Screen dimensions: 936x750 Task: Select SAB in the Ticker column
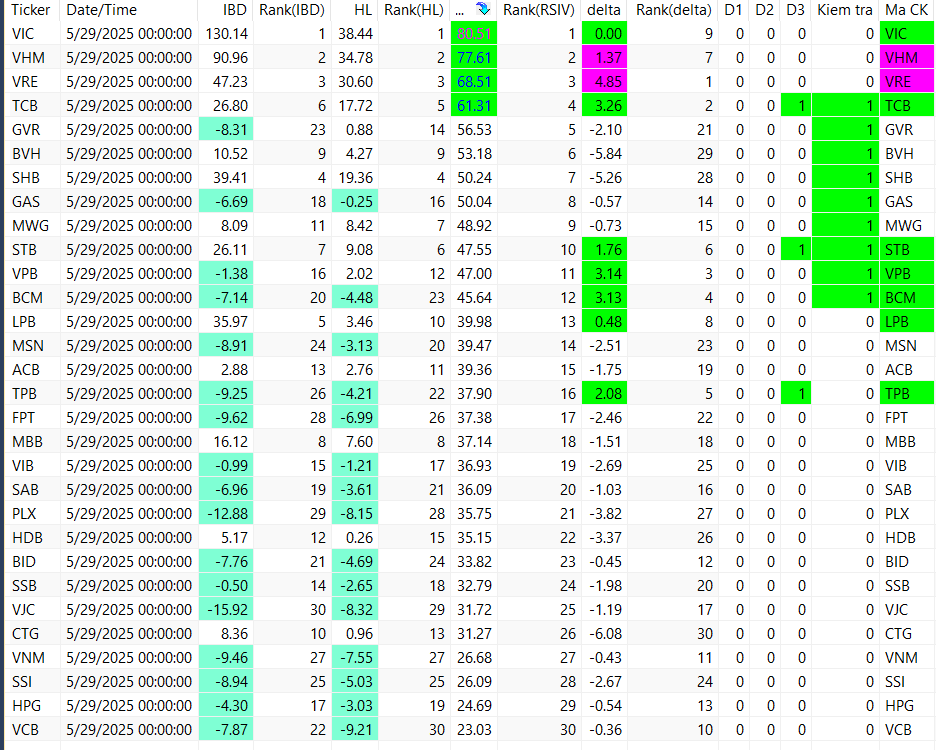pos(25,490)
